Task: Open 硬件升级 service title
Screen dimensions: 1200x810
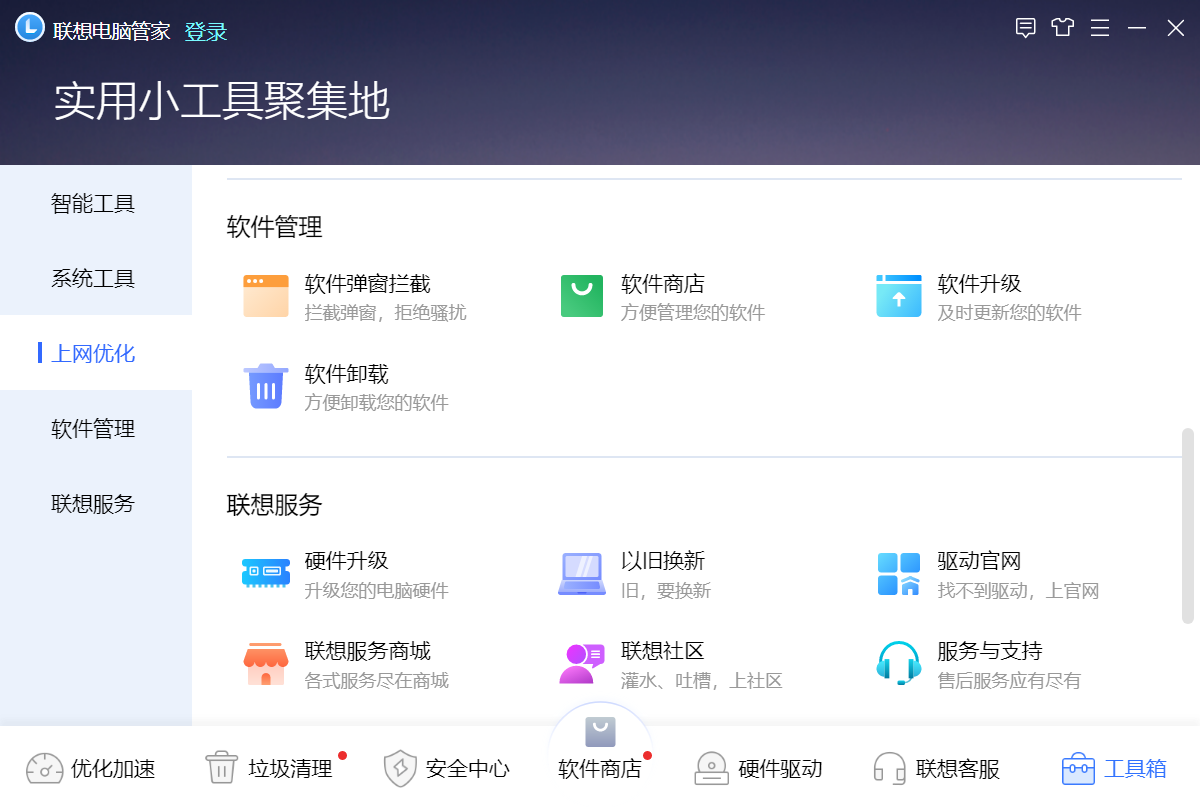Action: [347, 561]
